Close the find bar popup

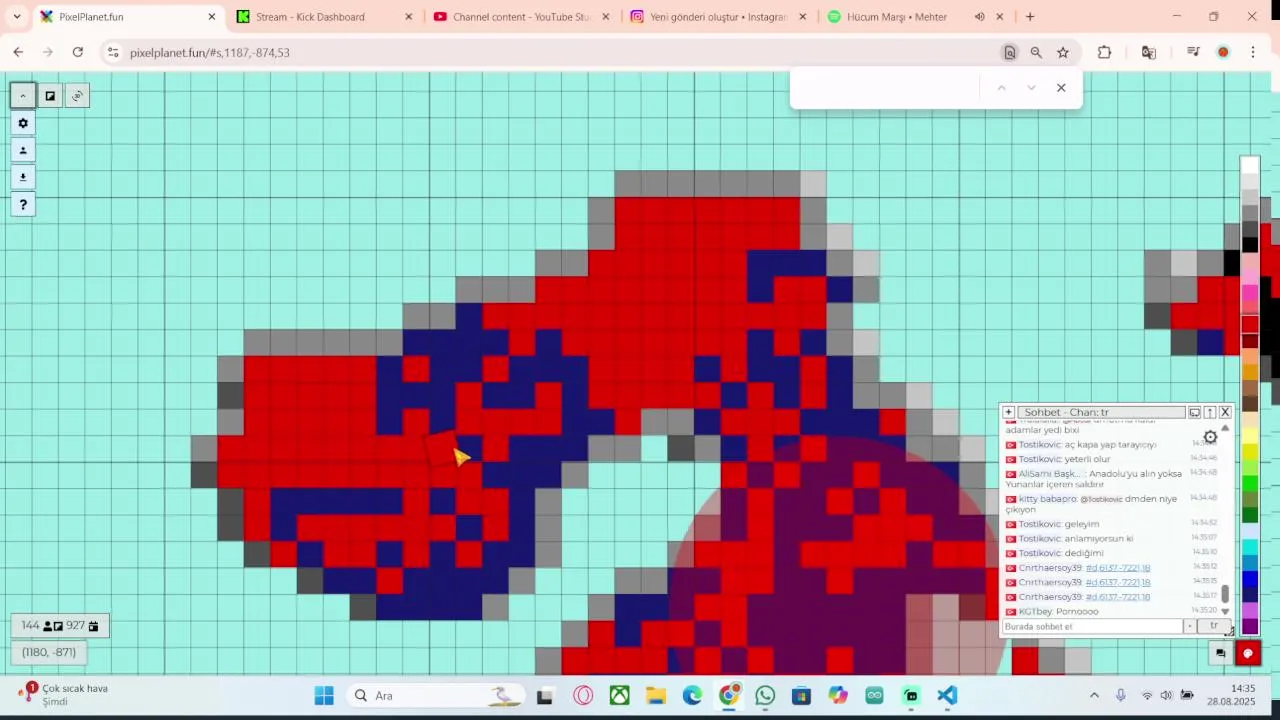point(1061,88)
